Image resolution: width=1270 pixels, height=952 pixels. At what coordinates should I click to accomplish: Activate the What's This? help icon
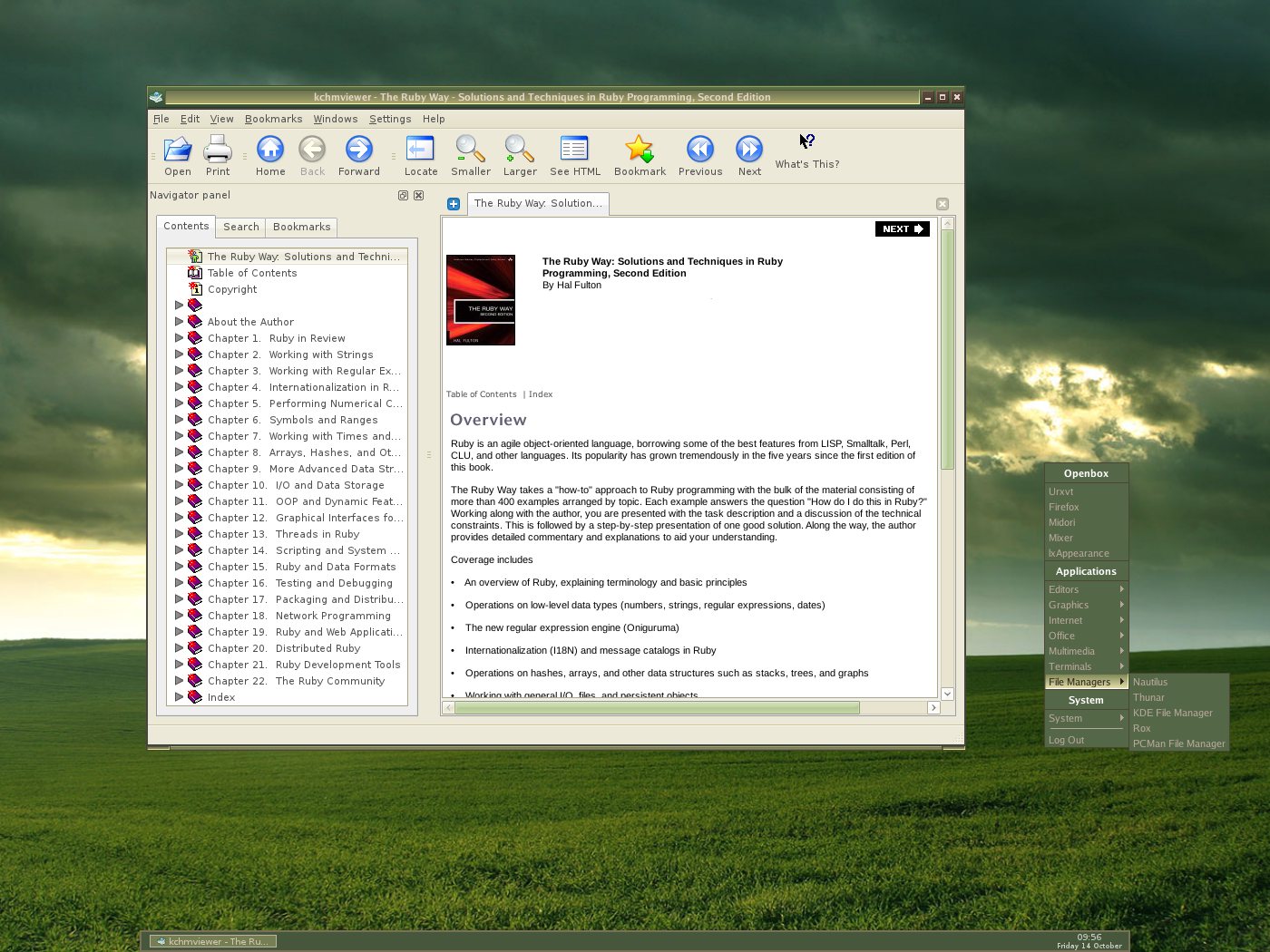click(x=806, y=141)
